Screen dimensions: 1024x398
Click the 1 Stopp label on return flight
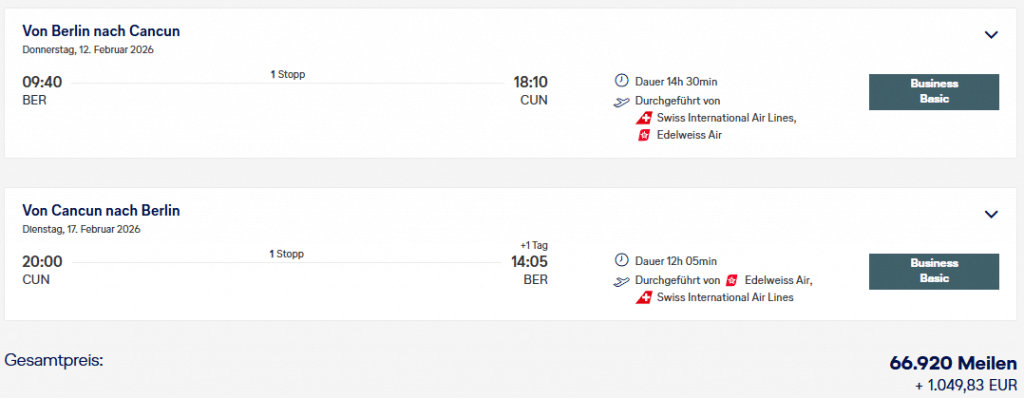[x=288, y=254]
